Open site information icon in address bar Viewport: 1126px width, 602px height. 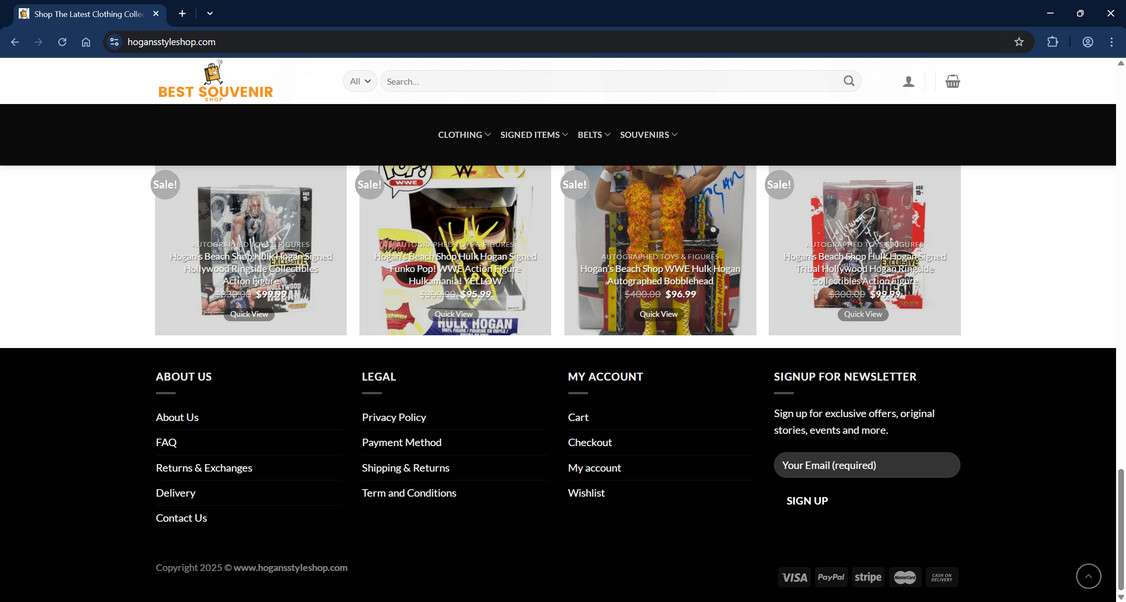click(114, 42)
